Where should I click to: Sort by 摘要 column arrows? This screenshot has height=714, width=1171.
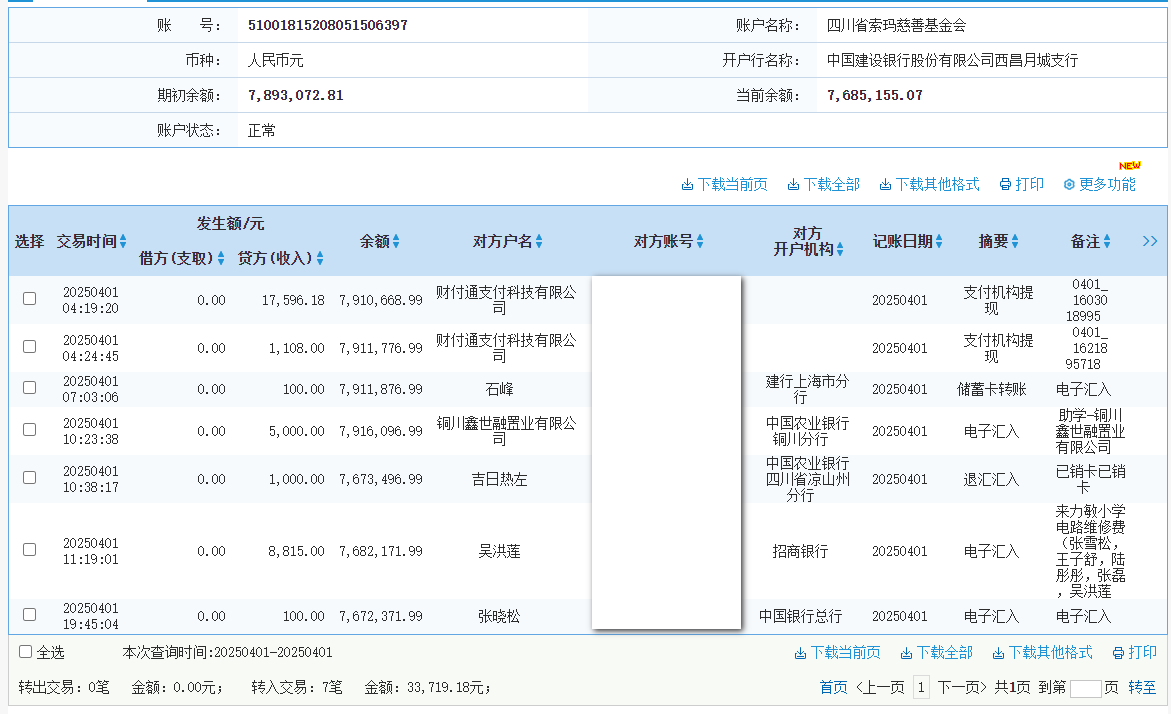tap(1015, 241)
